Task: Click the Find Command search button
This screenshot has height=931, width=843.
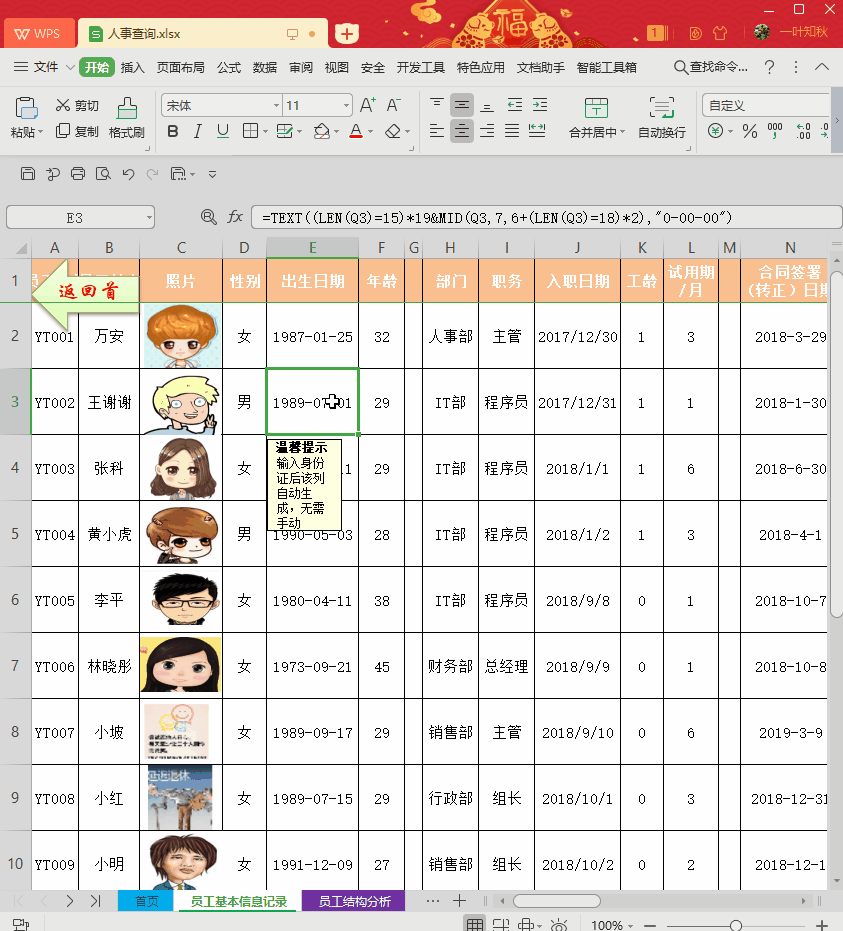Action: pyautogui.click(x=710, y=67)
